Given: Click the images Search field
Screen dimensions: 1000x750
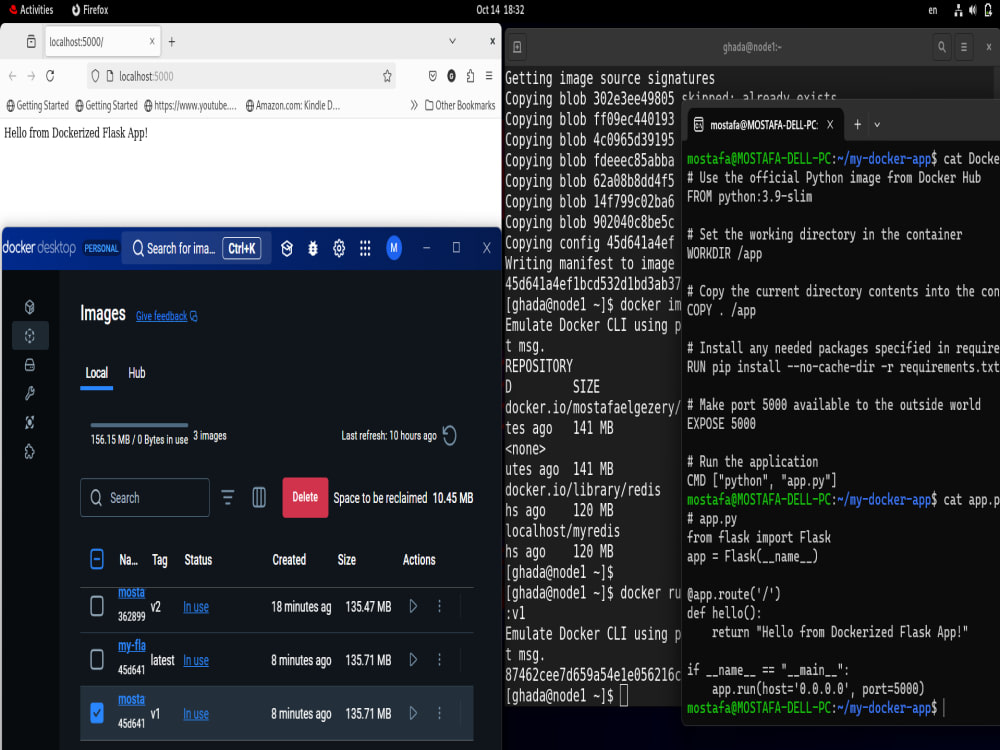Looking at the screenshot, I should point(145,497).
